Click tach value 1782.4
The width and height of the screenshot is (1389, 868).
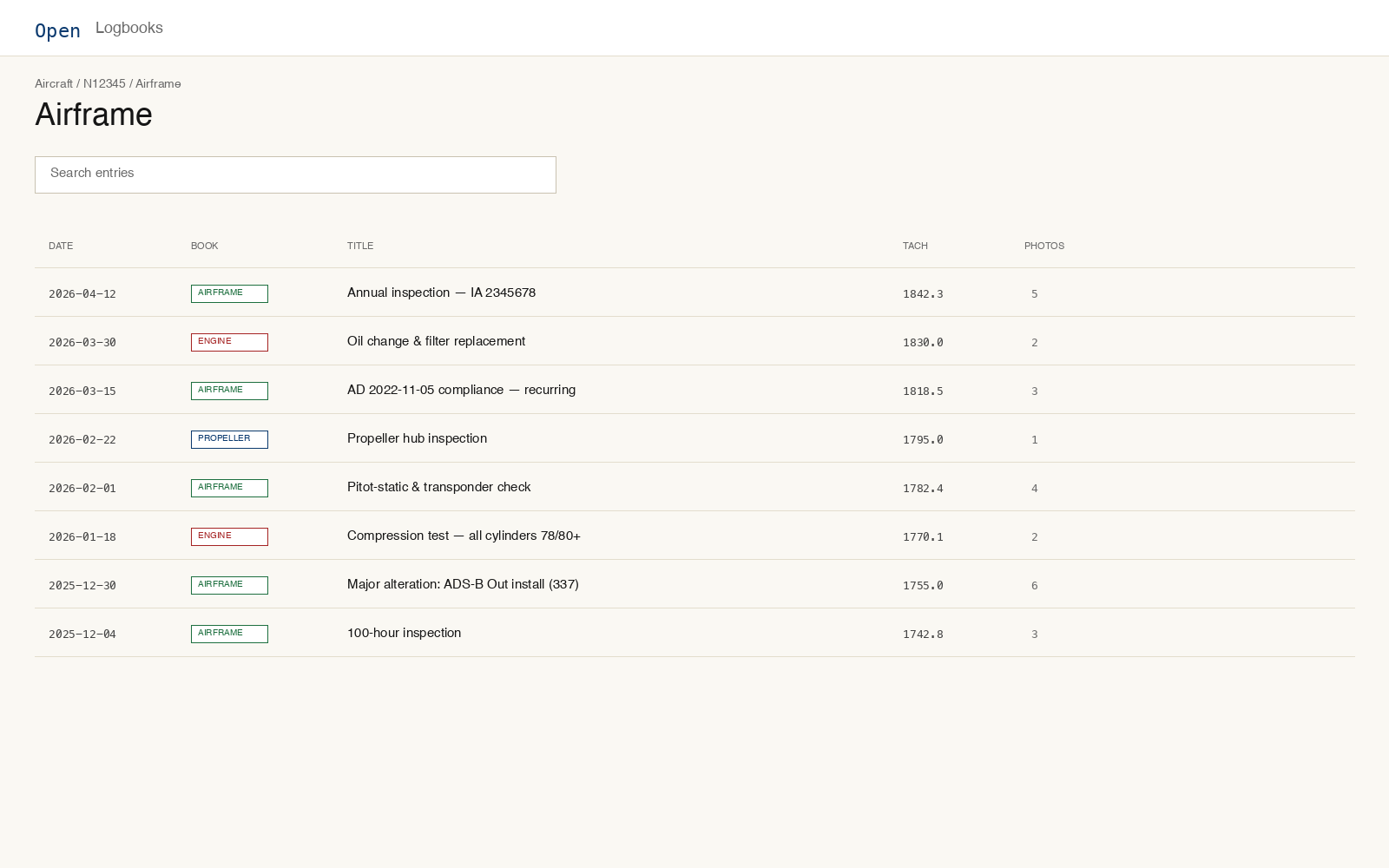[x=923, y=489]
